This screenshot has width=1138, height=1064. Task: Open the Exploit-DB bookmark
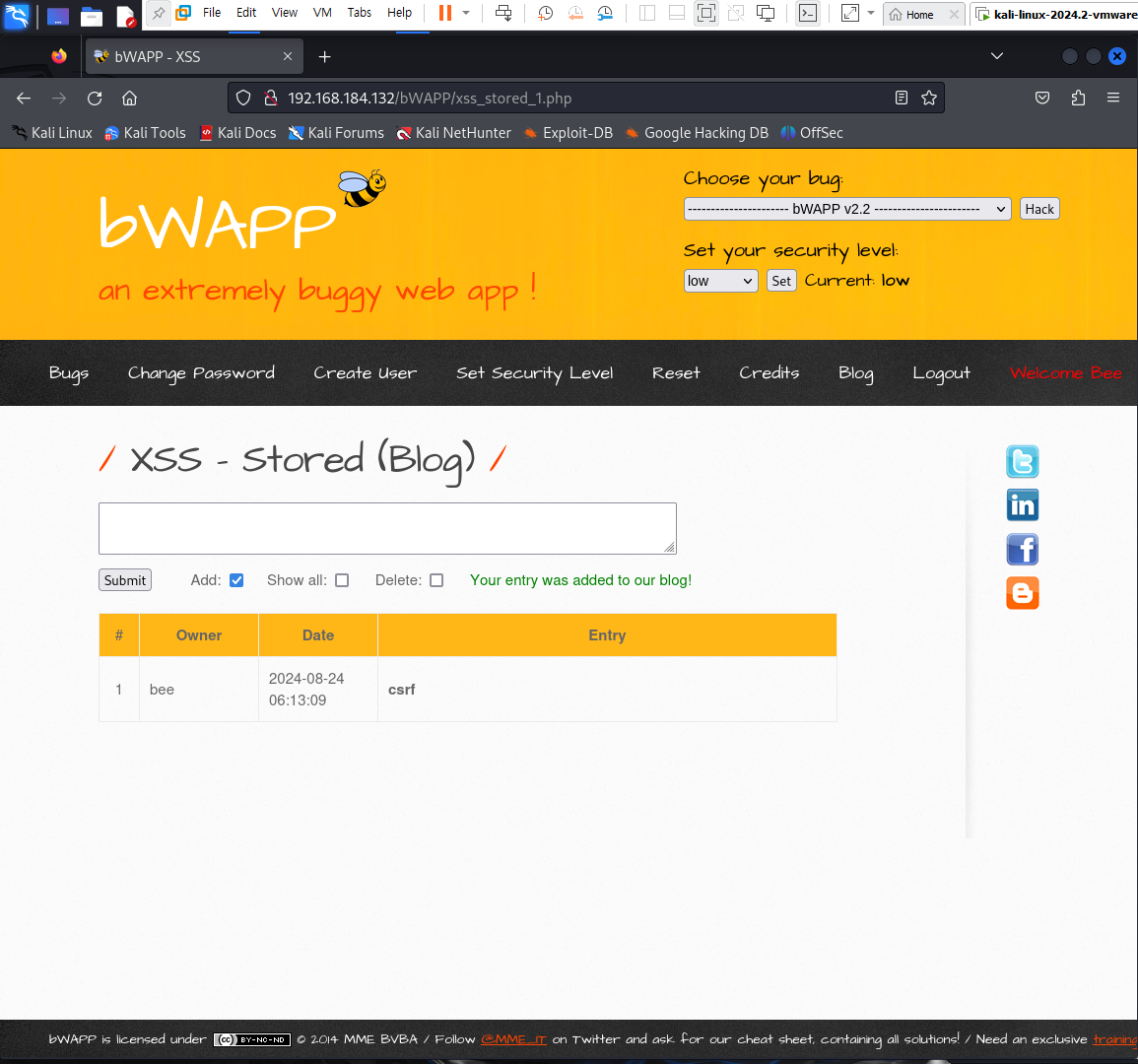coord(569,133)
